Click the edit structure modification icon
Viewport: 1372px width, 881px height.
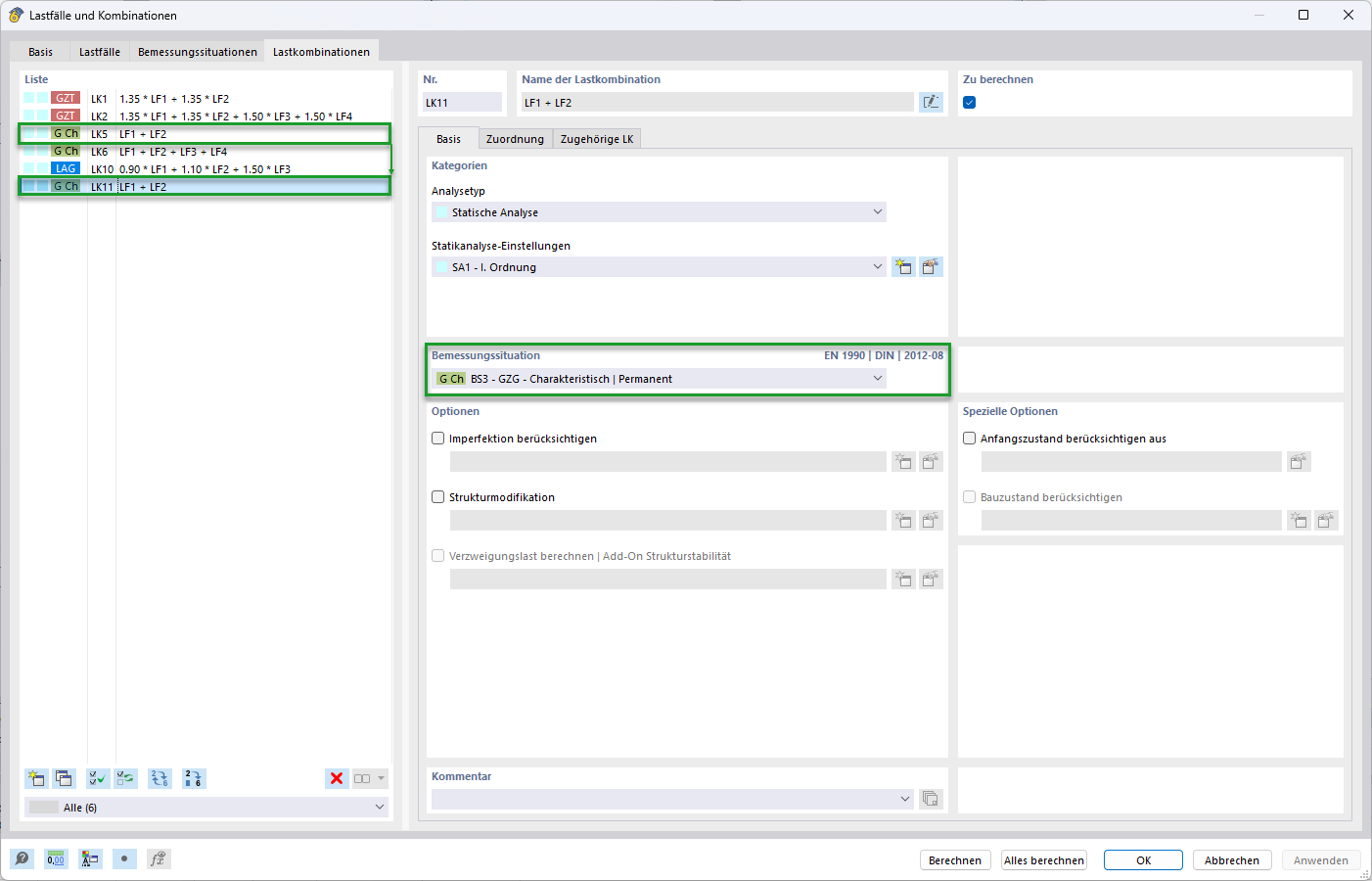coord(931,520)
